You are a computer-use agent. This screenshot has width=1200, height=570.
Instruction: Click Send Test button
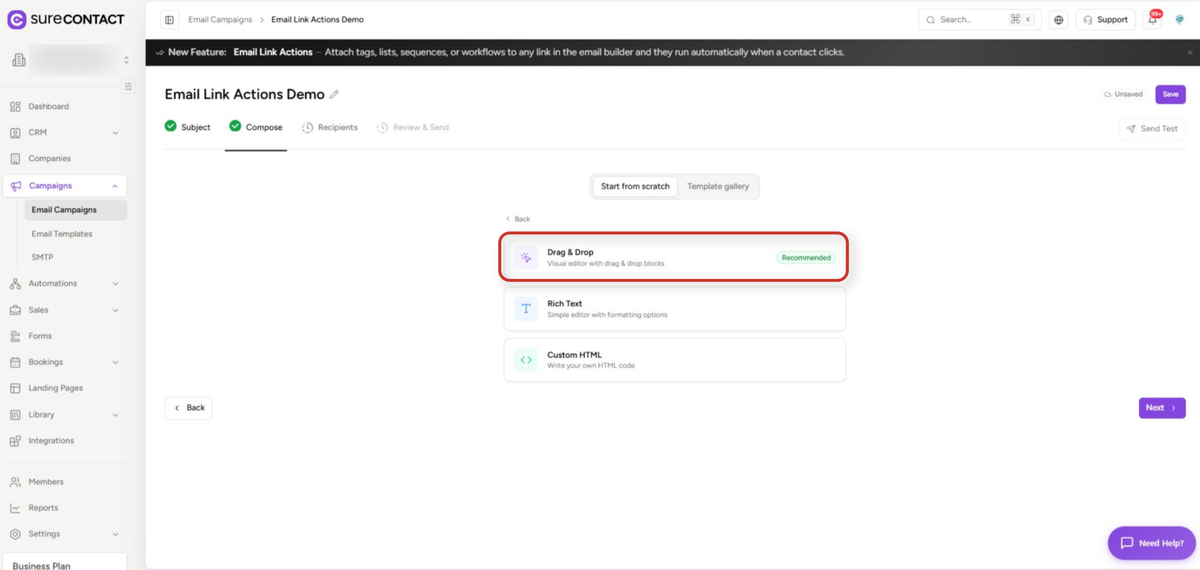pos(1152,129)
